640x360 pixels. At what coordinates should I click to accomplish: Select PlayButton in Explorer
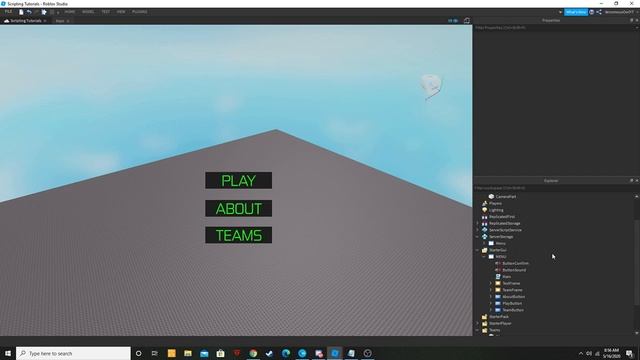click(x=512, y=303)
